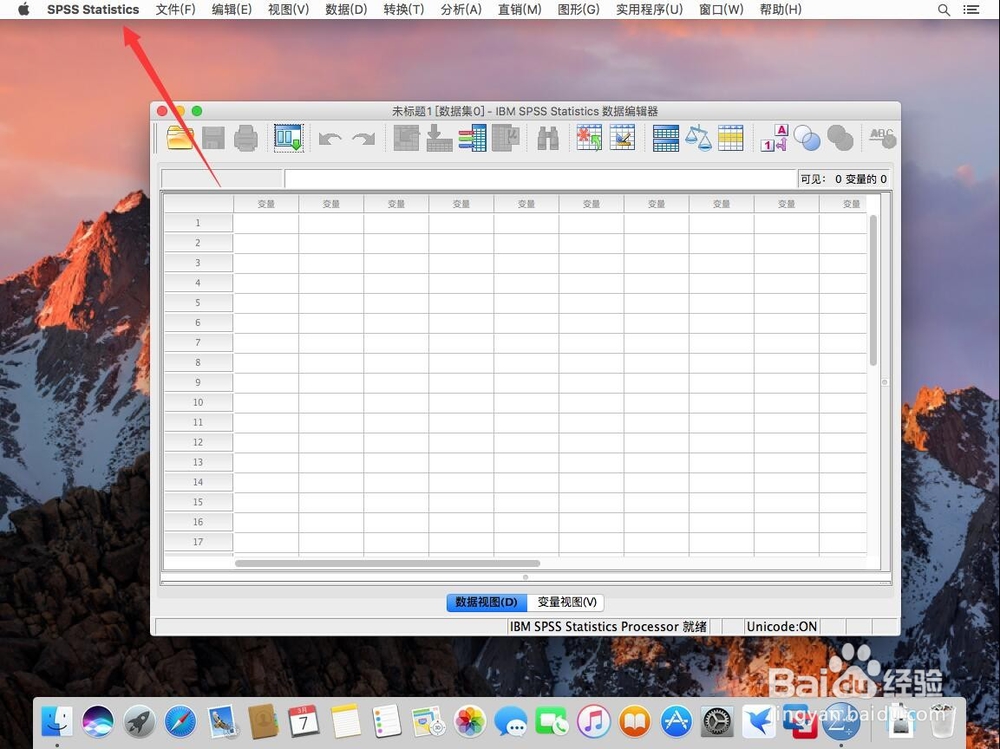
Task: Select row header 17
Action: tap(198, 542)
